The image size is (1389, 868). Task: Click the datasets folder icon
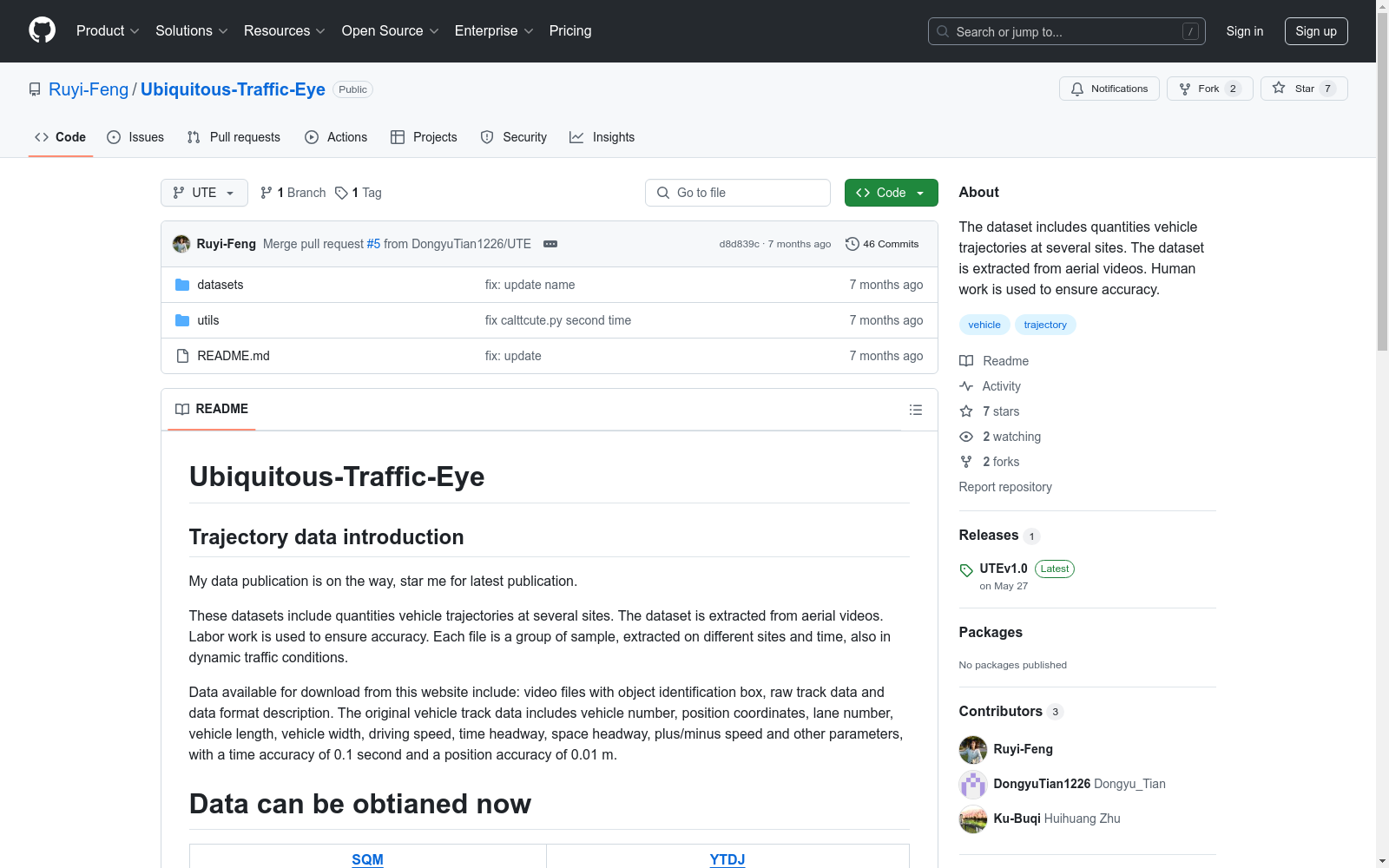click(x=182, y=284)
